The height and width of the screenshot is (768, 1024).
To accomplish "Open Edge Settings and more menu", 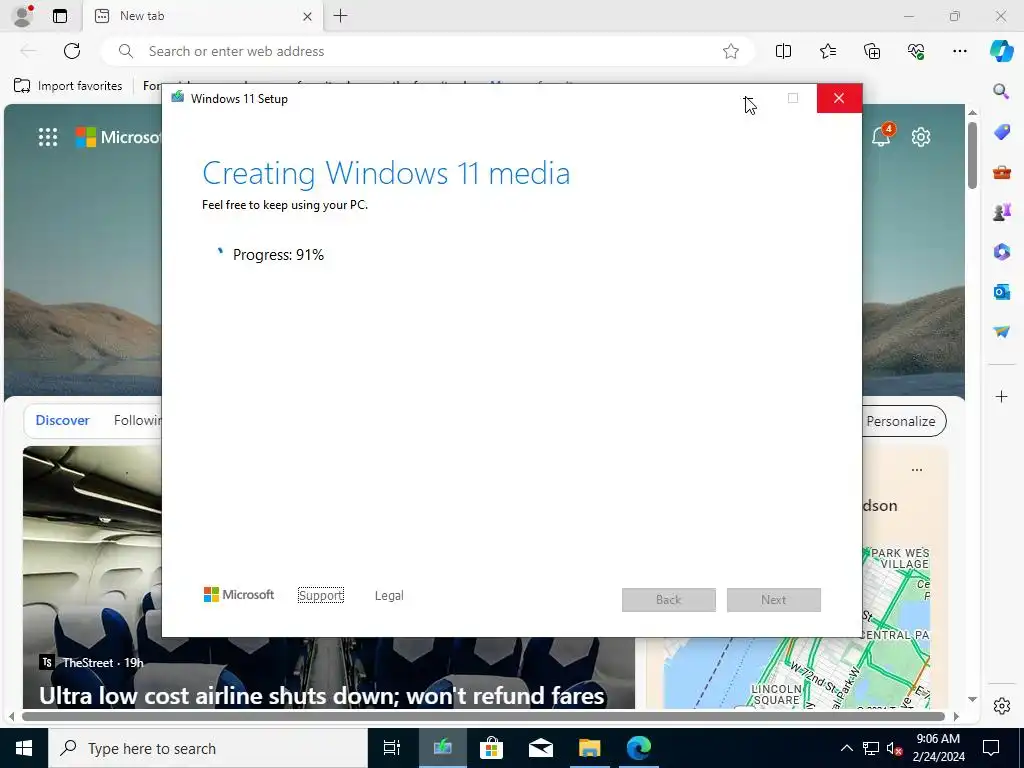I will click(959, 51).
